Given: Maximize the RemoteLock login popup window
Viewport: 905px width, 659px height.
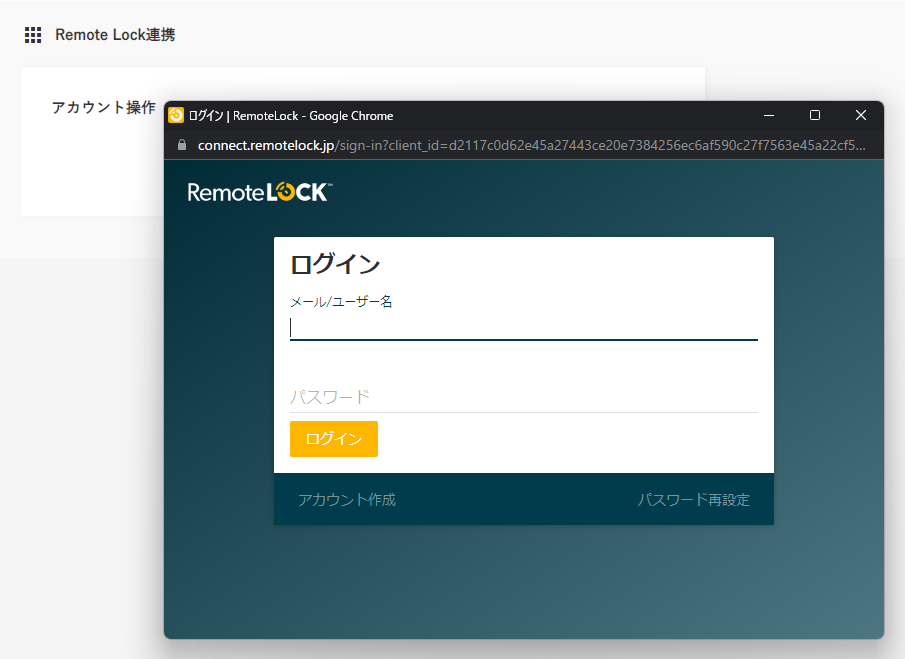Looking at the screenshot, I should pos(815,115).
